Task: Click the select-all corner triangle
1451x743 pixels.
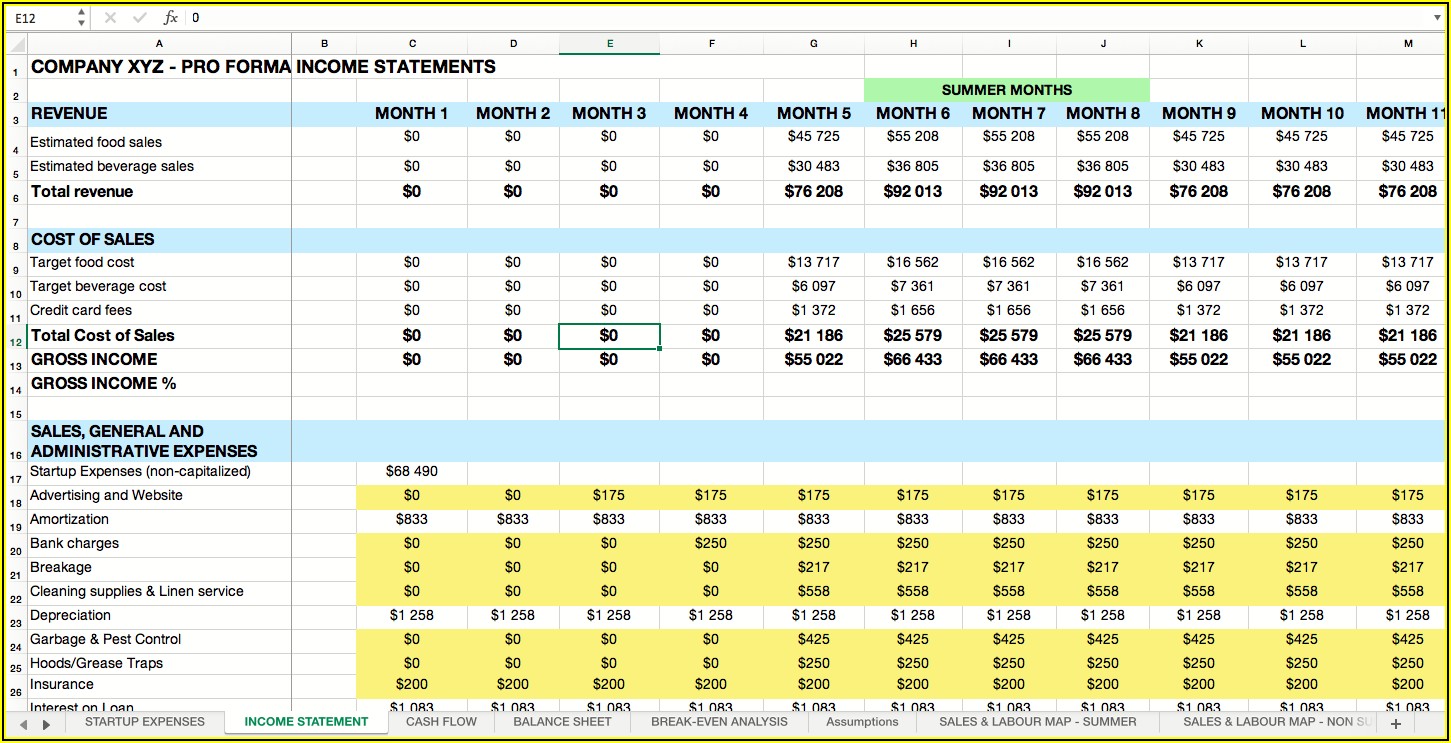Action: click(x=16, y=44)
